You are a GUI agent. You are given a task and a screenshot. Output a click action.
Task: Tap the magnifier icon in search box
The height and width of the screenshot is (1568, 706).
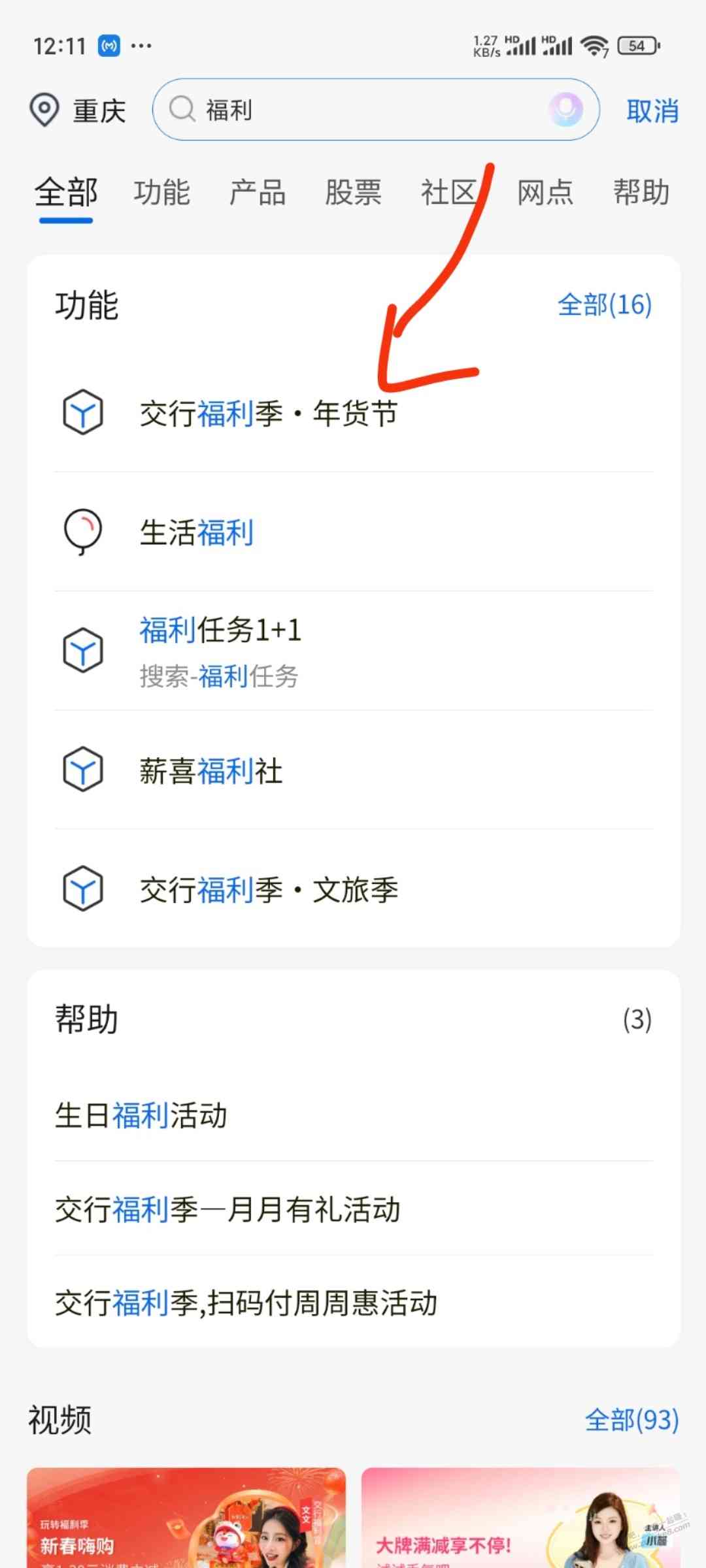click(182, 109)
